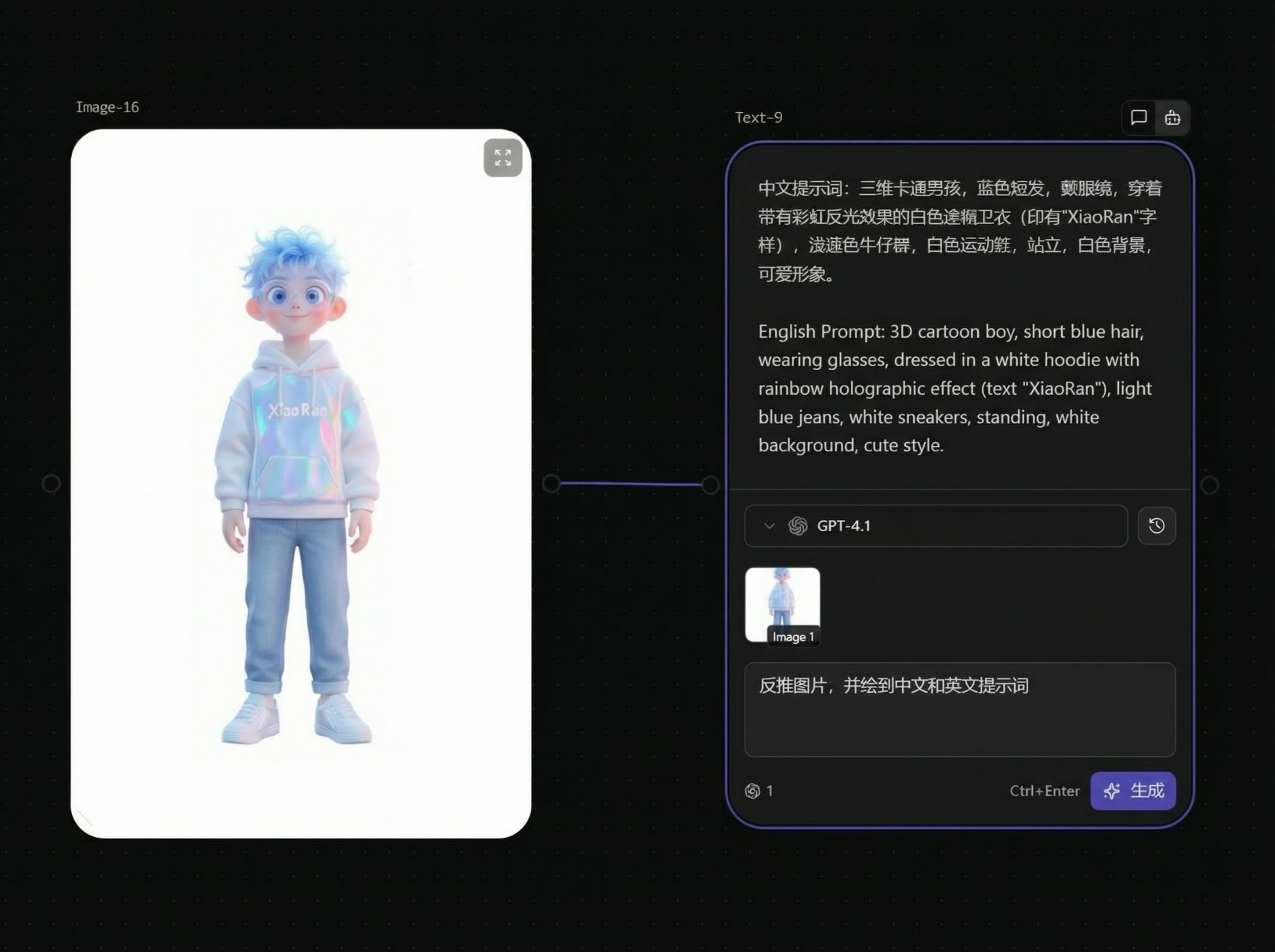
Task: Click the right output port of Image-16
Action: (x=551, y=483)
